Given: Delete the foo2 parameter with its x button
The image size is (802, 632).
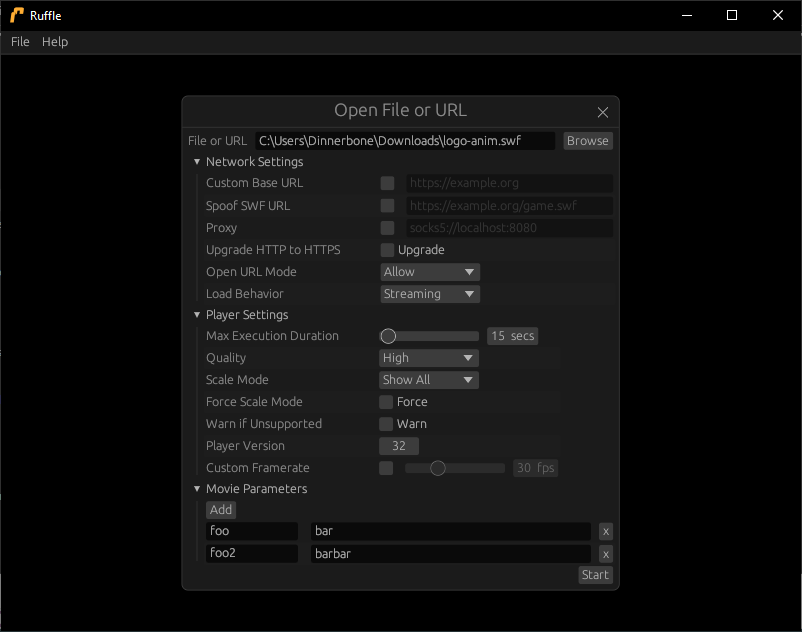Looking at the screenshot, I should pyautogui.click(x=605, y=554).
